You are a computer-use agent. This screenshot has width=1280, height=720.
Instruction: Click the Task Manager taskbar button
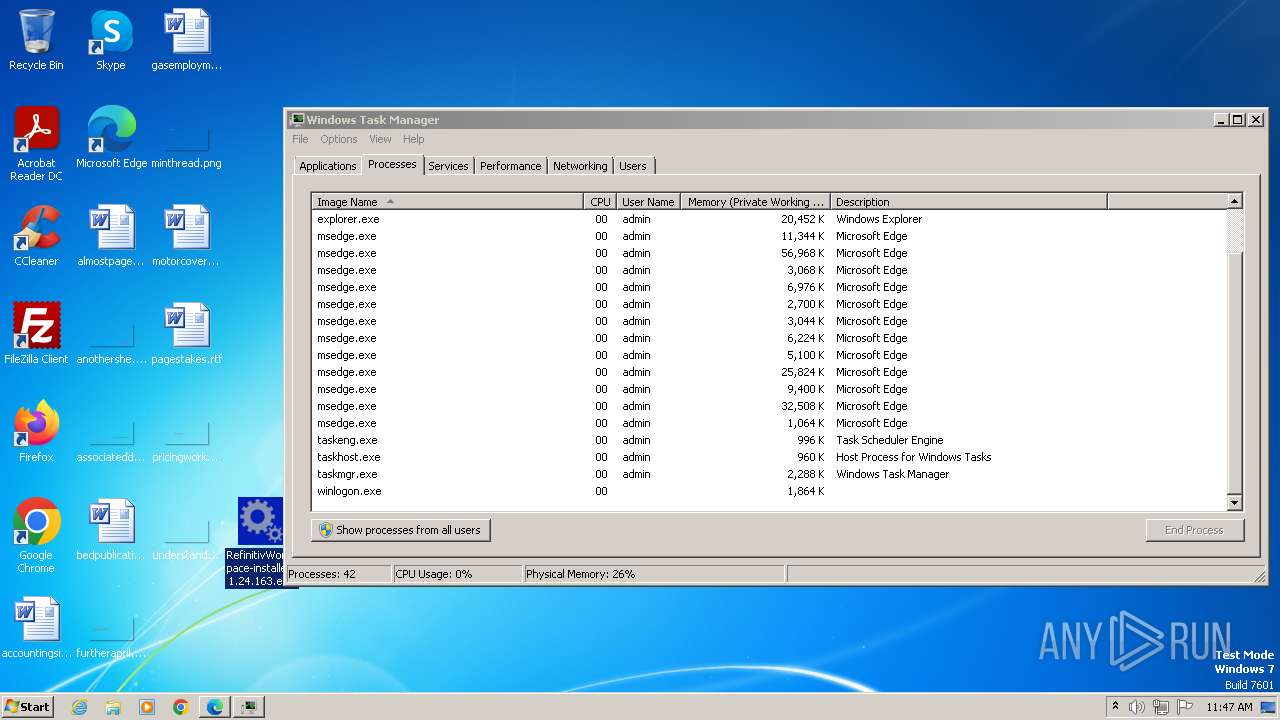249,707
